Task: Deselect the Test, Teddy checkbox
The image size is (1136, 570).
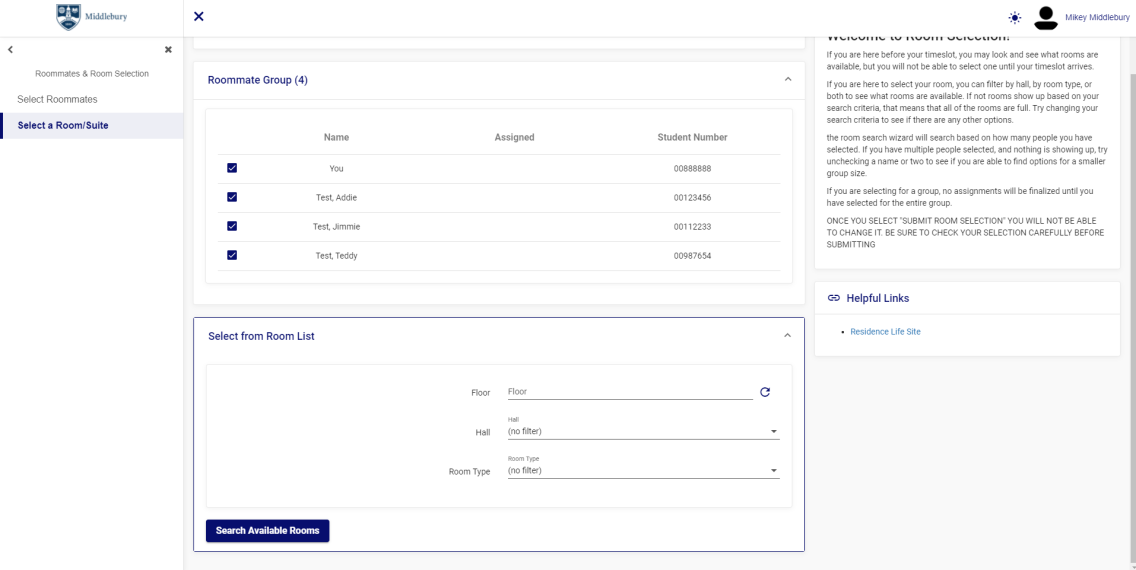Action: (x=232, y=255)
